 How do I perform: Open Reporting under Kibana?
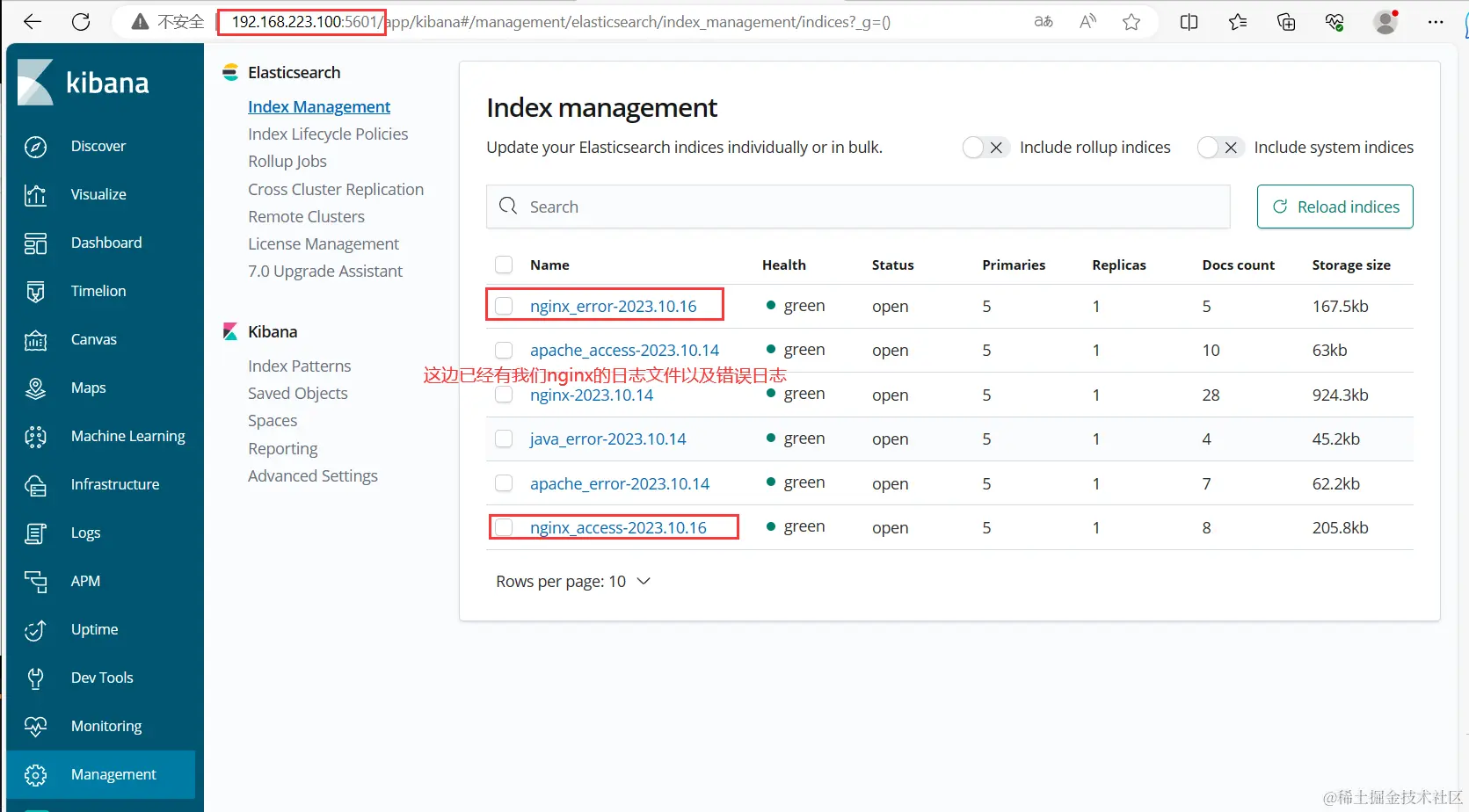coord(283,449)
